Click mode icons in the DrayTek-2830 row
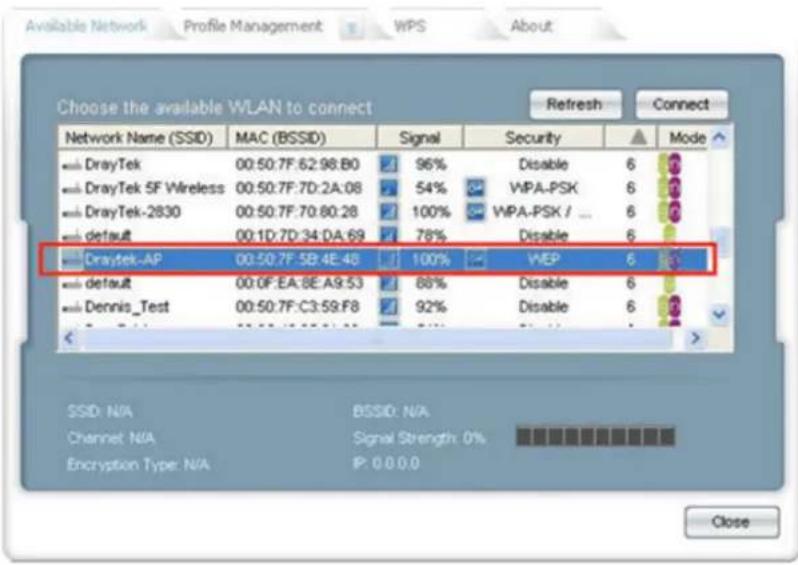 tap(670, 212)
